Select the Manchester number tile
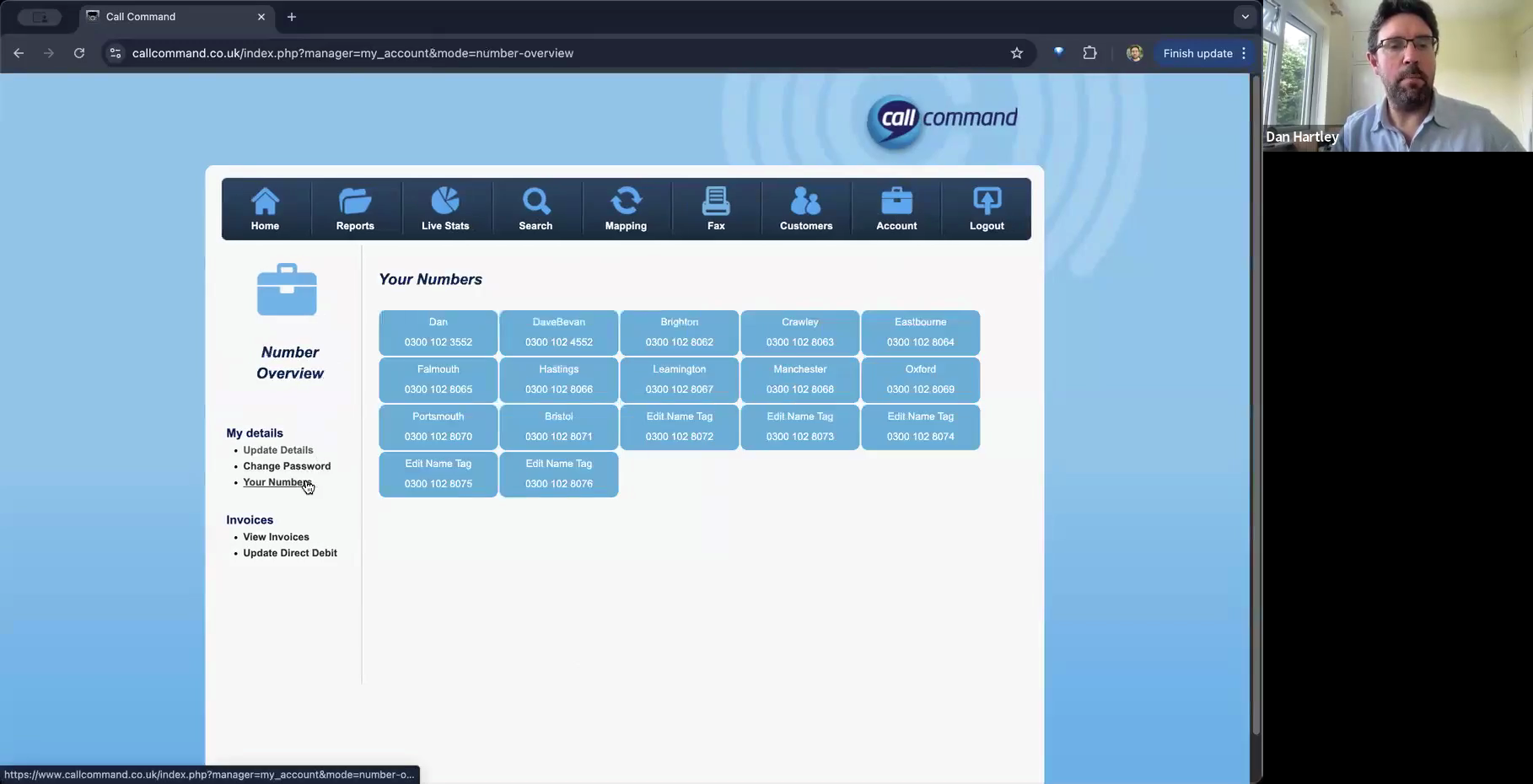1533x784 pixels. (x=800, y=379)
